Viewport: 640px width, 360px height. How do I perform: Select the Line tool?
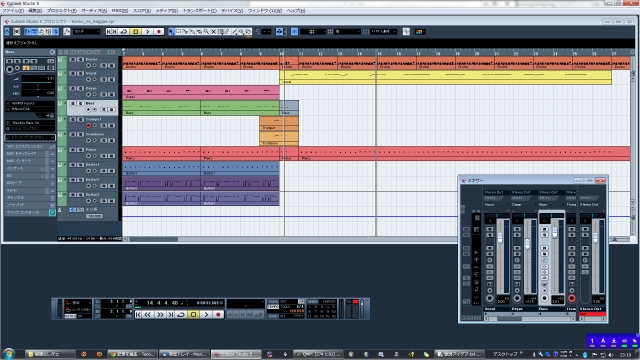click(234, 31)
